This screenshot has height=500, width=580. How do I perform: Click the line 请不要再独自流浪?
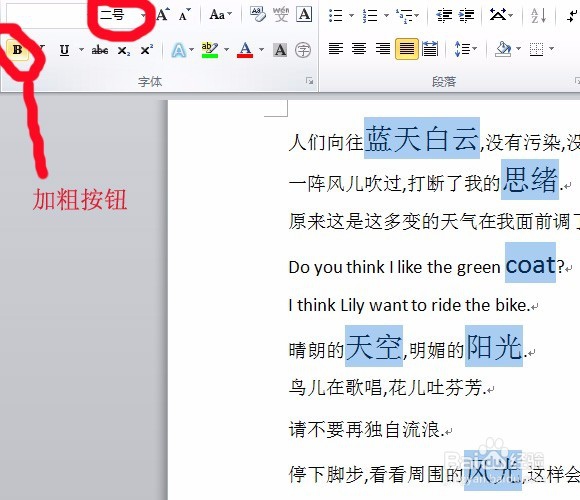coord(366,430)
